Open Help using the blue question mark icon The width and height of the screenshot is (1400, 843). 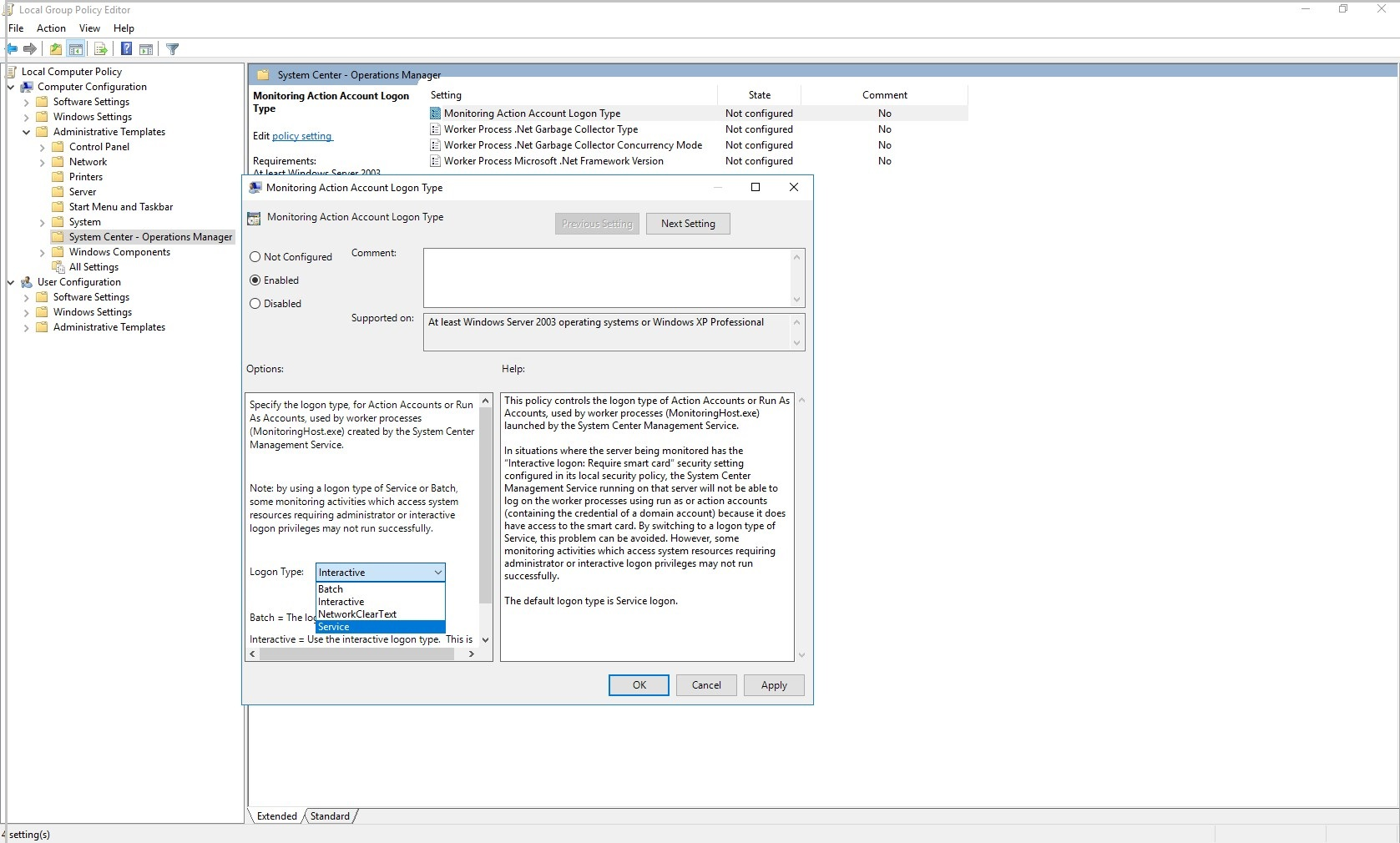point(126,48)
